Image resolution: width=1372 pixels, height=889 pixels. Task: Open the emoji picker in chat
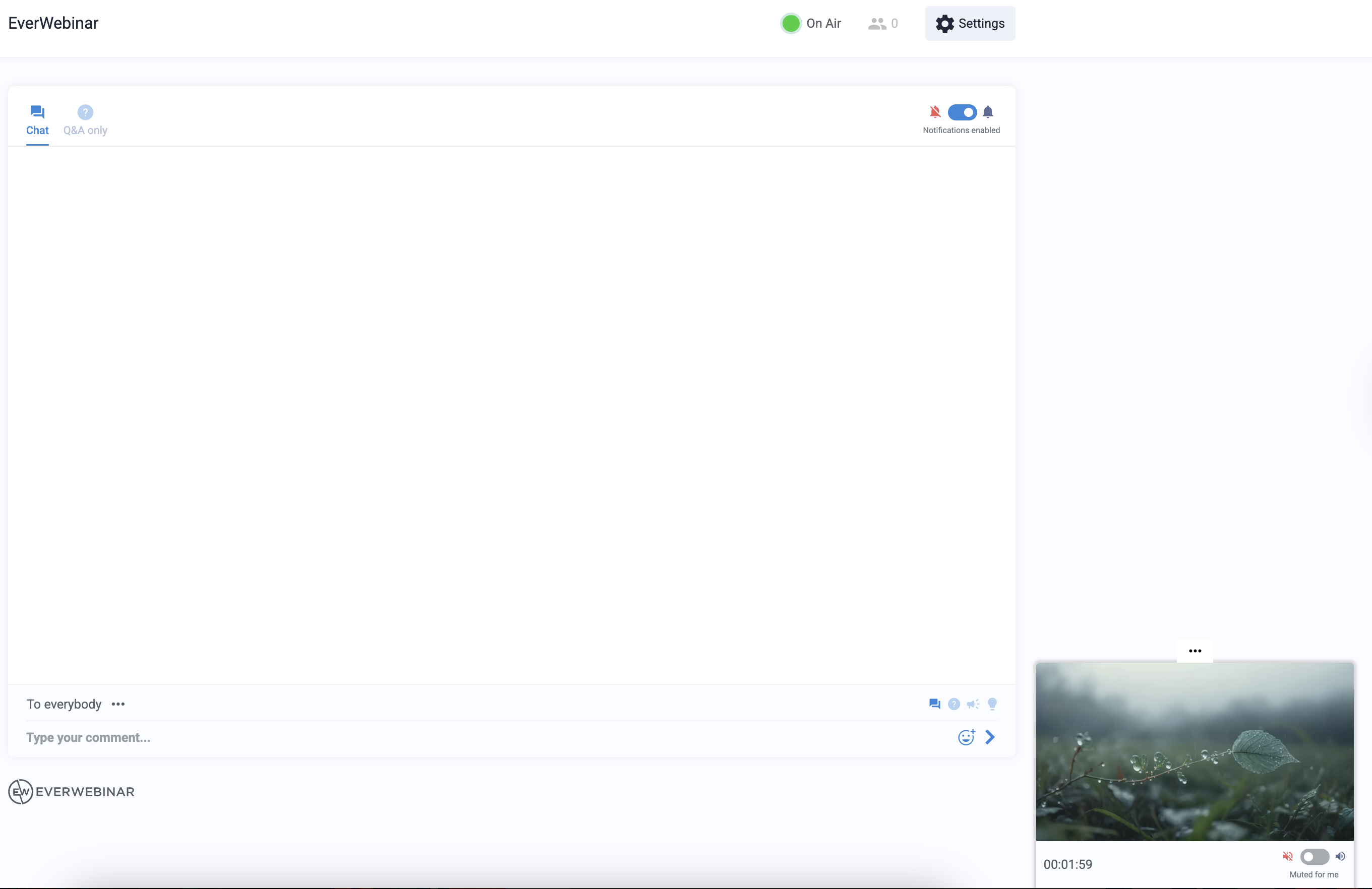(966, 737)
